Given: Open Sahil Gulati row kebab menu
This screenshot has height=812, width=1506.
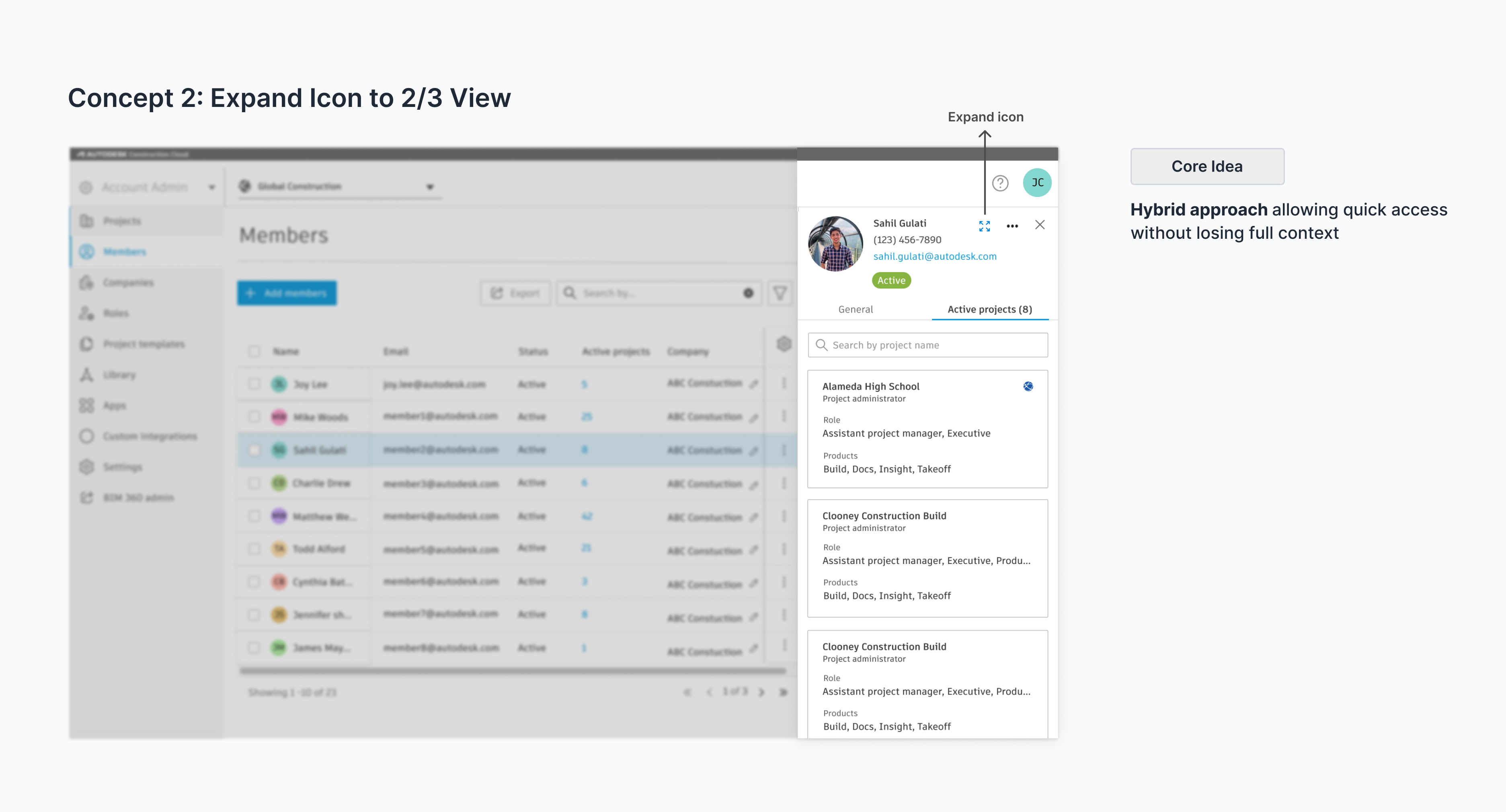Looking at the screenshot, I should tap(784, 449).
